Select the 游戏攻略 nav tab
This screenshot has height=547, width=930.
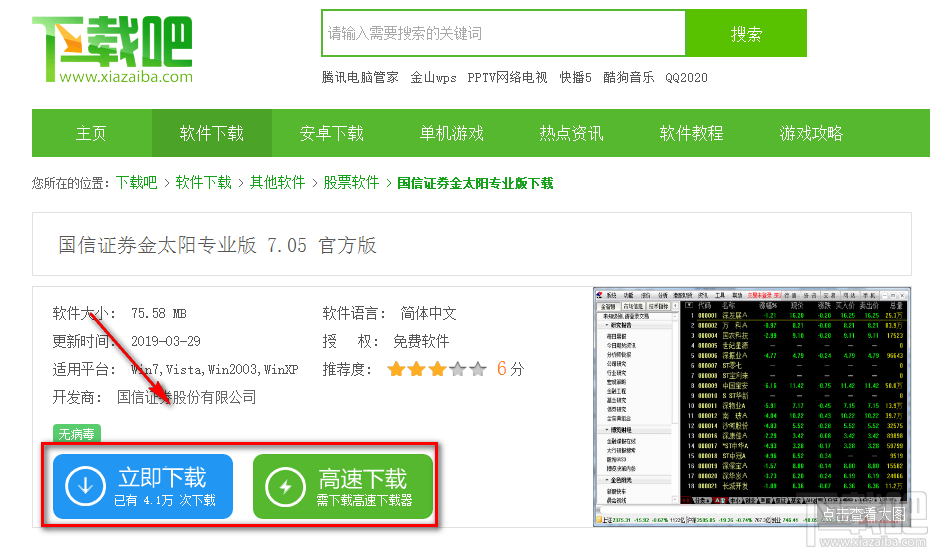click(811, 133)
